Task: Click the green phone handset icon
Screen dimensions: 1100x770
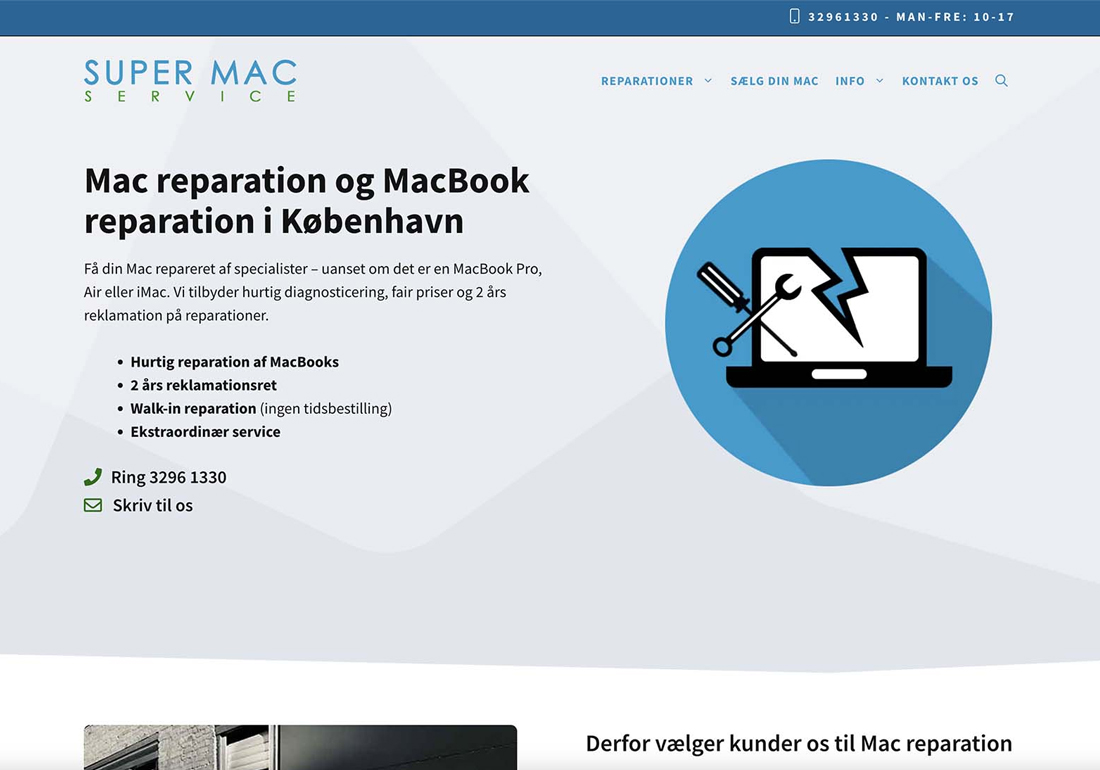Action: (x=93, y=477)
